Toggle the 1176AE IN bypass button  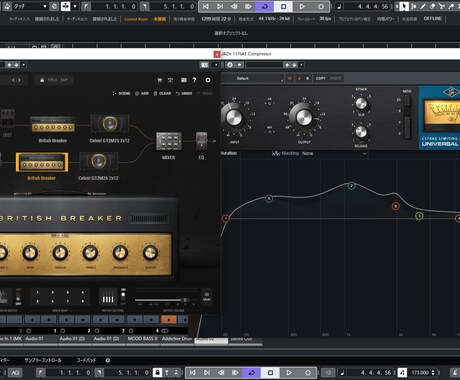(289, 78)
